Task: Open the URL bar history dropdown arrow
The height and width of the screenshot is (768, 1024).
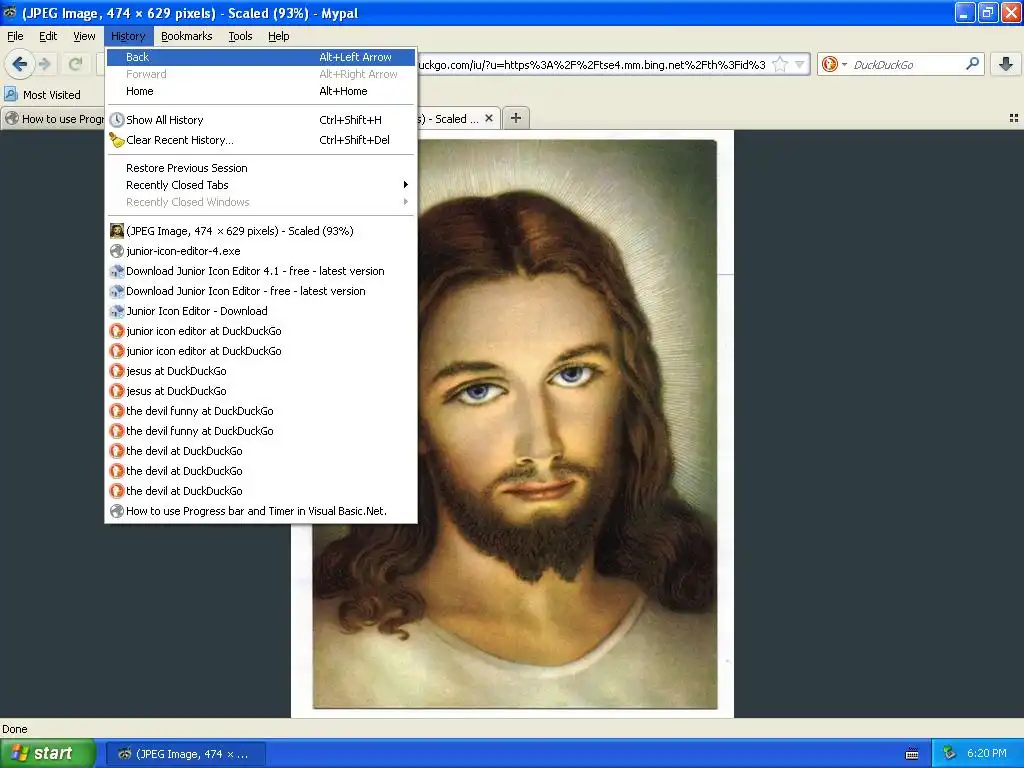Action: pyautogui.click(x=799, y=64)
